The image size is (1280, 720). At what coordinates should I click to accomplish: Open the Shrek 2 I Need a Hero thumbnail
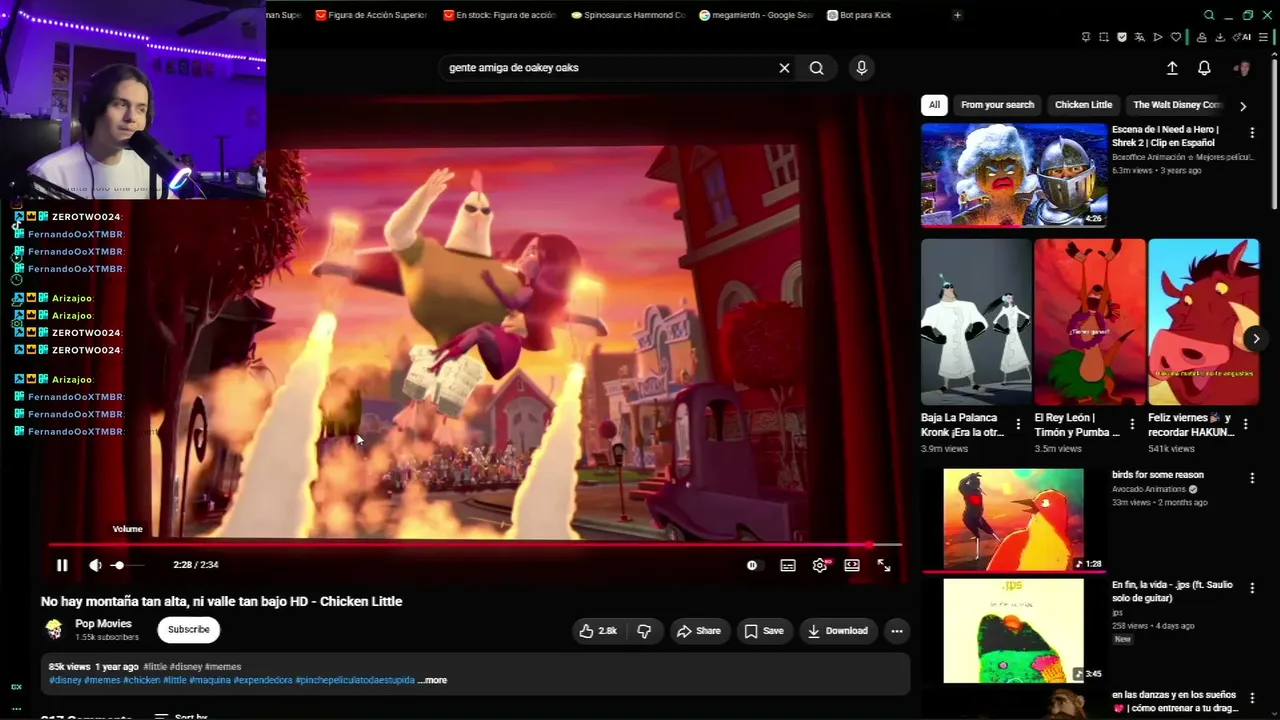tap(1014, 175)
